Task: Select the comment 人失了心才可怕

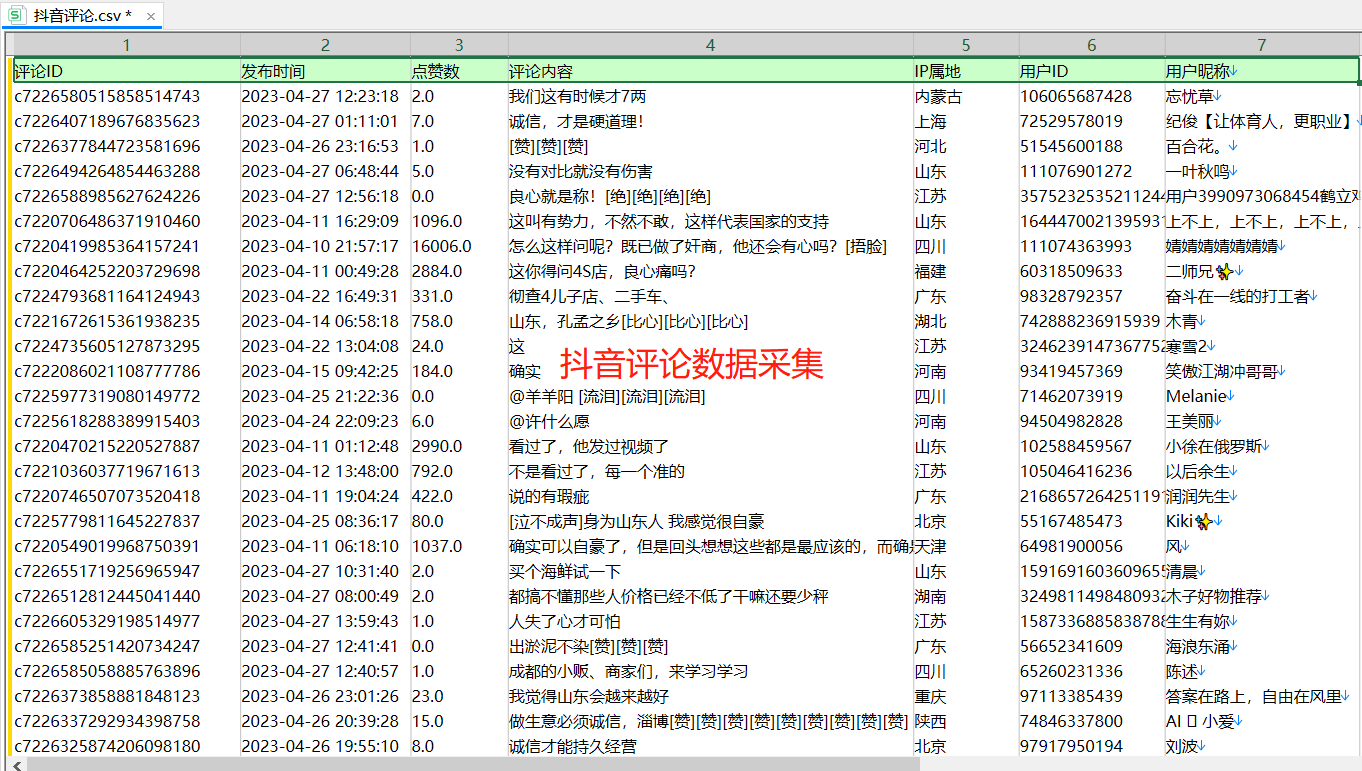Action: coord(565,621)
